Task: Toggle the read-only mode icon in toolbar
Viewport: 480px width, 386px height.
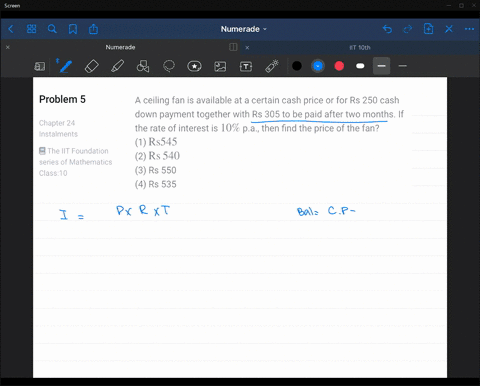Action: pos(39,66)
